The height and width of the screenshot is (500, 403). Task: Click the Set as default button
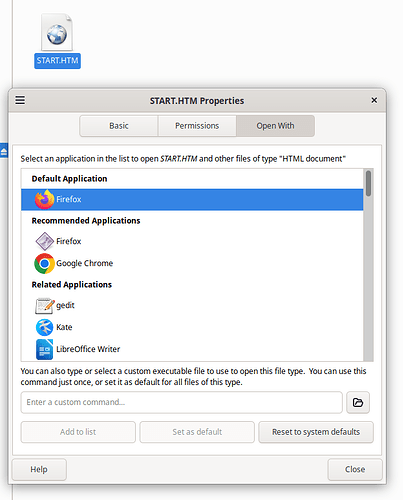pos(197,432)
